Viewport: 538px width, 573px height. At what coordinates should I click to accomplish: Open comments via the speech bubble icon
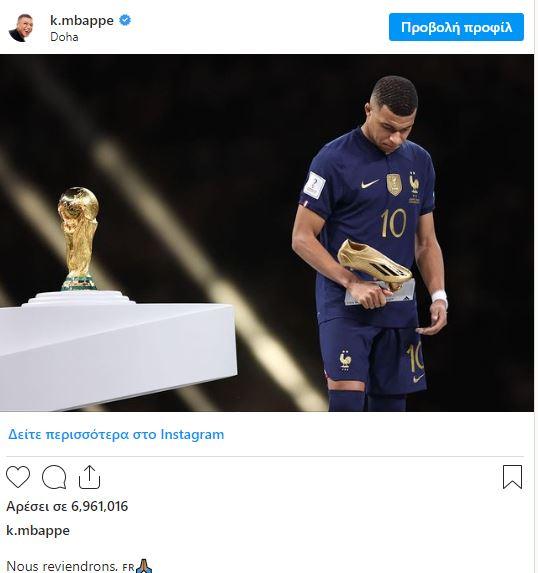(x=54, y=477)
